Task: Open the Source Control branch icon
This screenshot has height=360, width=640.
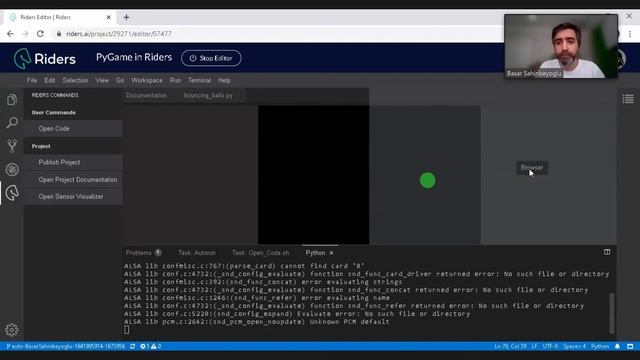Action: pyautogui.click(x=12, y=146)
